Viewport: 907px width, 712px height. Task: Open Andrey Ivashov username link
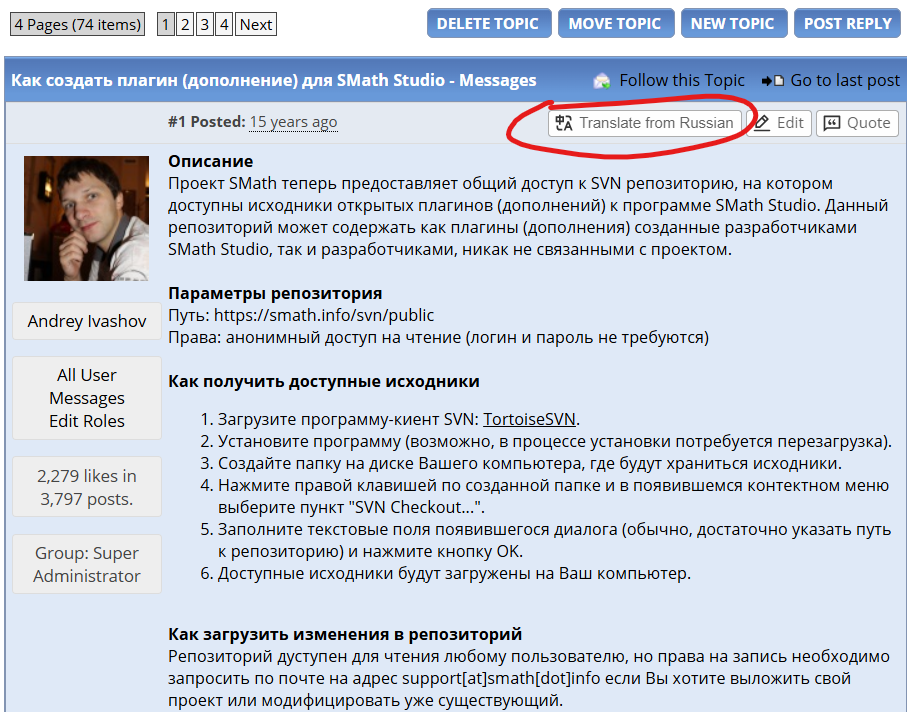coord(87,321)
